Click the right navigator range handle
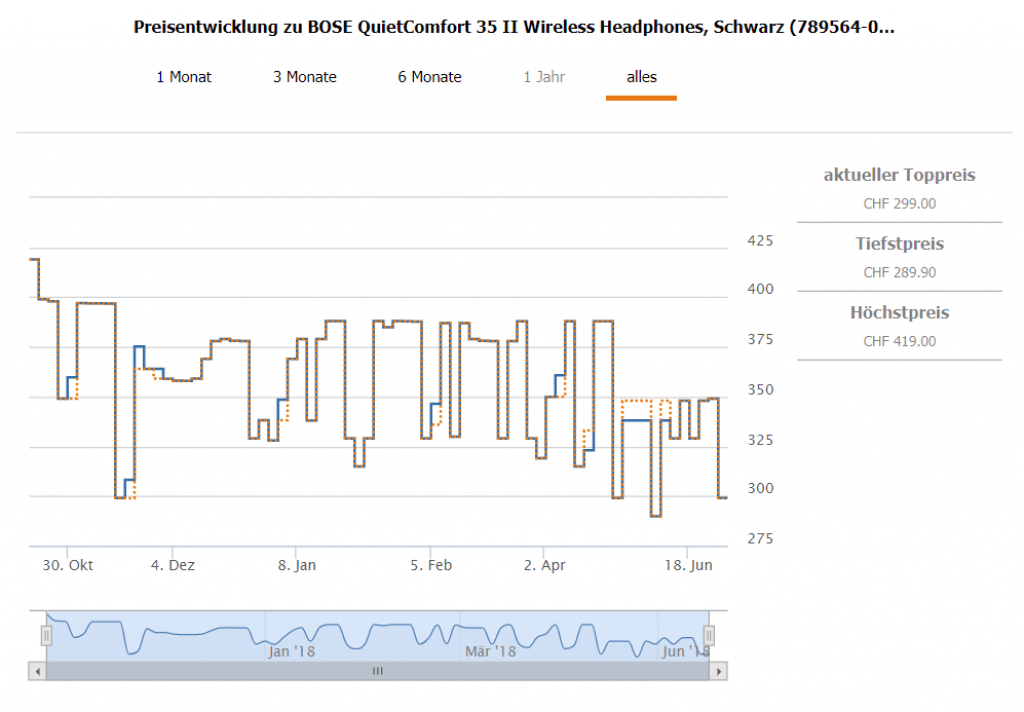Viewport: 1024px width, 712px height. [x=709, y=635]
